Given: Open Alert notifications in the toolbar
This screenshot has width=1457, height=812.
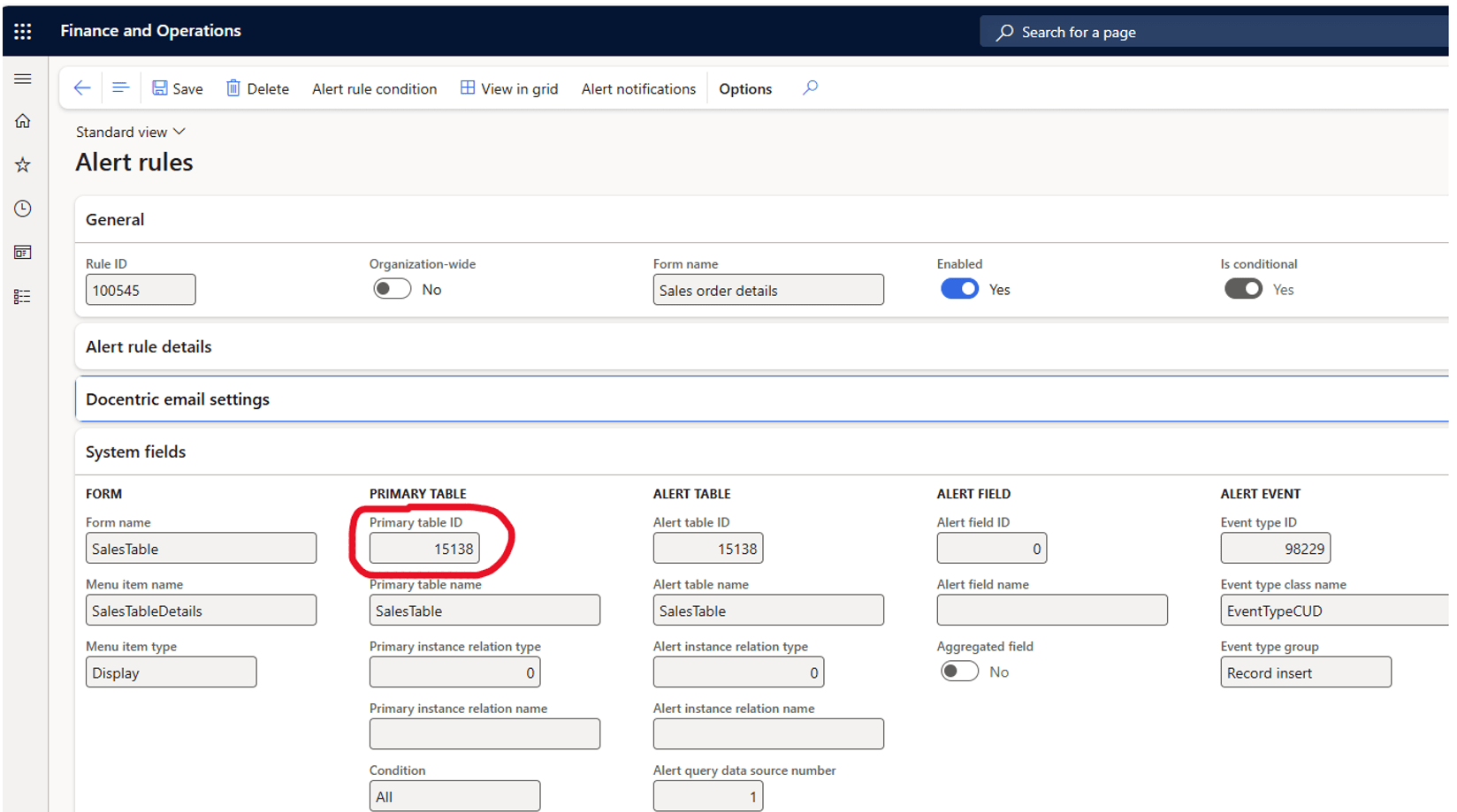Looking at the screenshot, I should [638, 89].
